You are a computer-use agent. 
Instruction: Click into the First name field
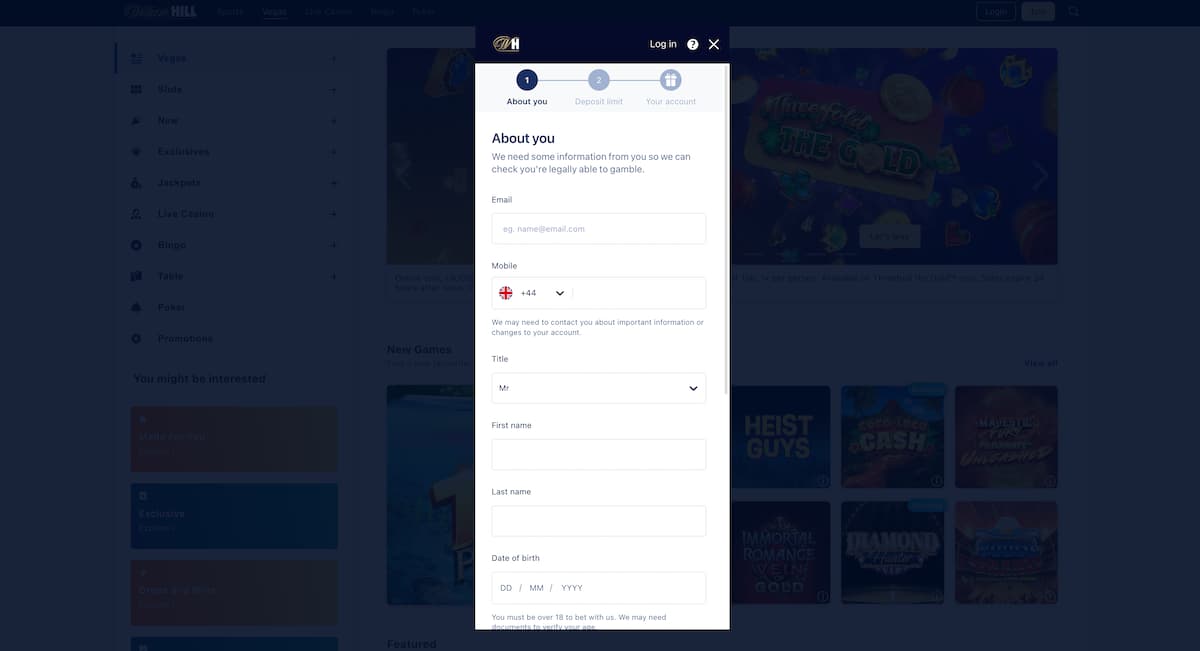(599, 454)
